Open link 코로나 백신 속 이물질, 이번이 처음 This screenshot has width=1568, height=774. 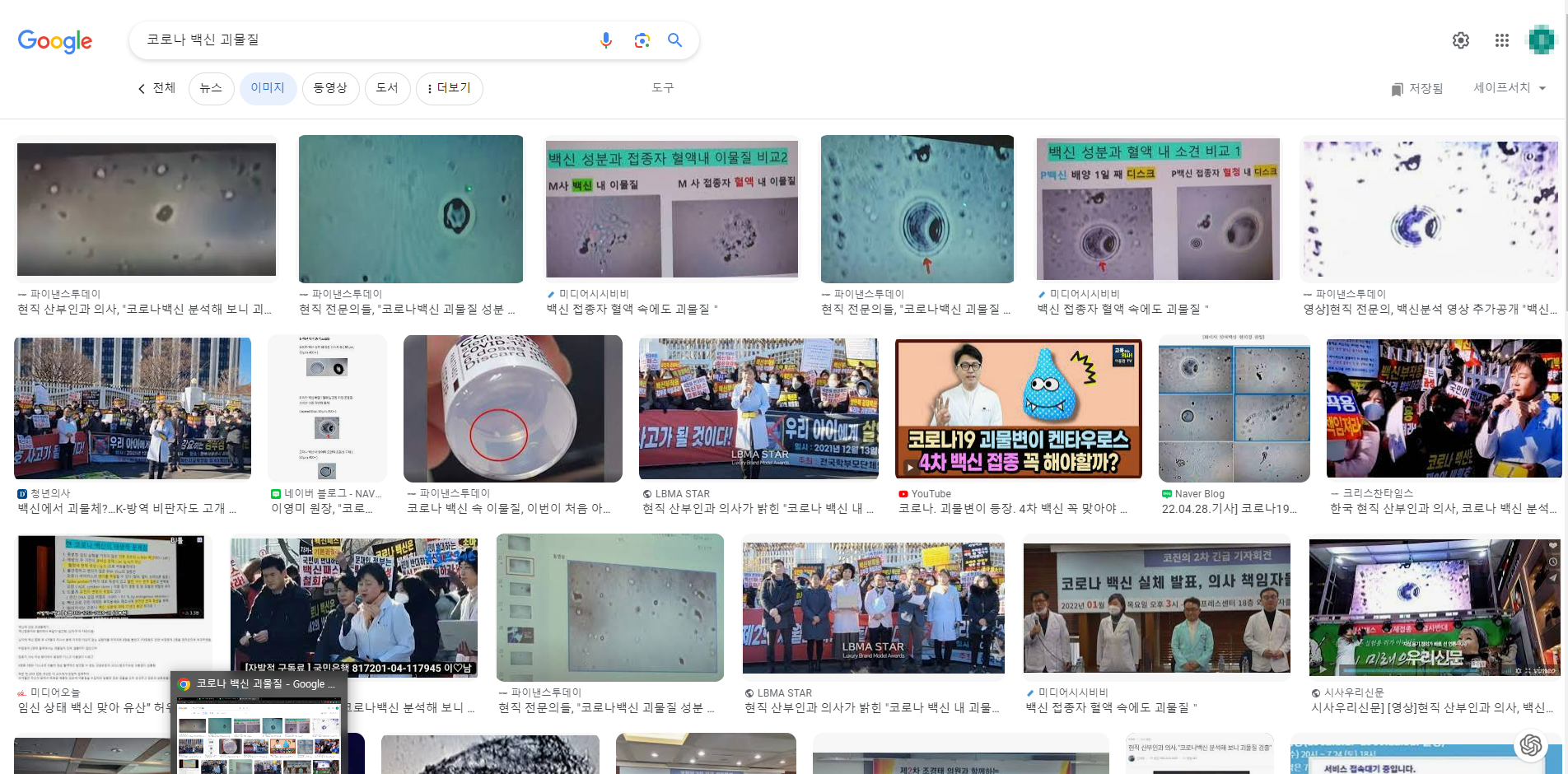508,508
